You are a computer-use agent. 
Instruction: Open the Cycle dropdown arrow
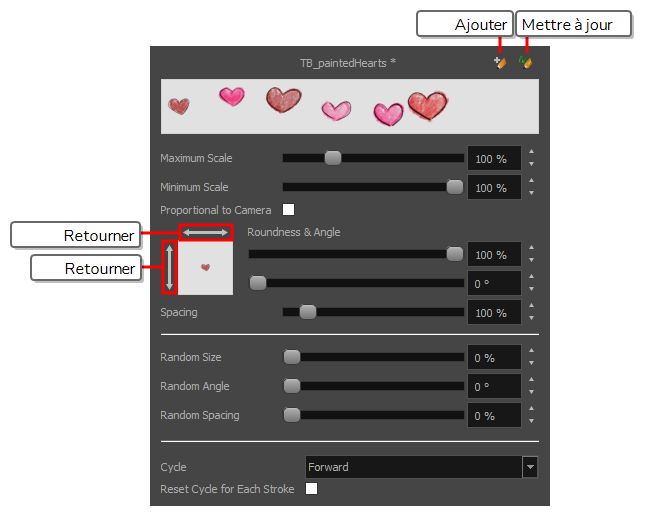(530, 467)
